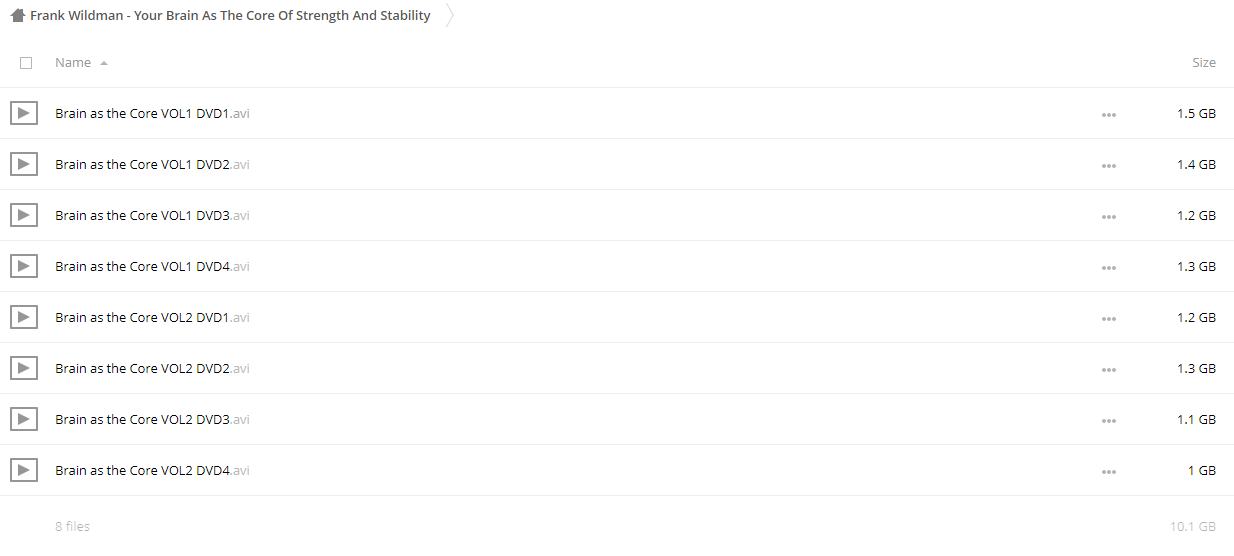The height and width of the screenshot is (556, 1234).
Task: Click the video icon beside VOL1 DVD2
Action: [24, 164]
